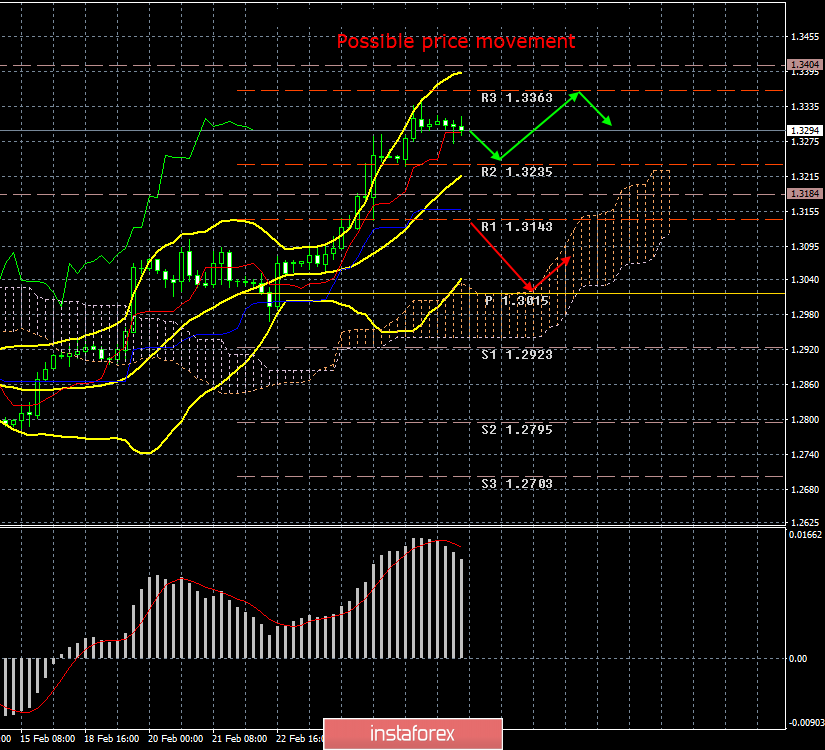This screenshot has width=825, height=750.
Task: Click the current price tag 1.3294
Action: click(804, 131)
